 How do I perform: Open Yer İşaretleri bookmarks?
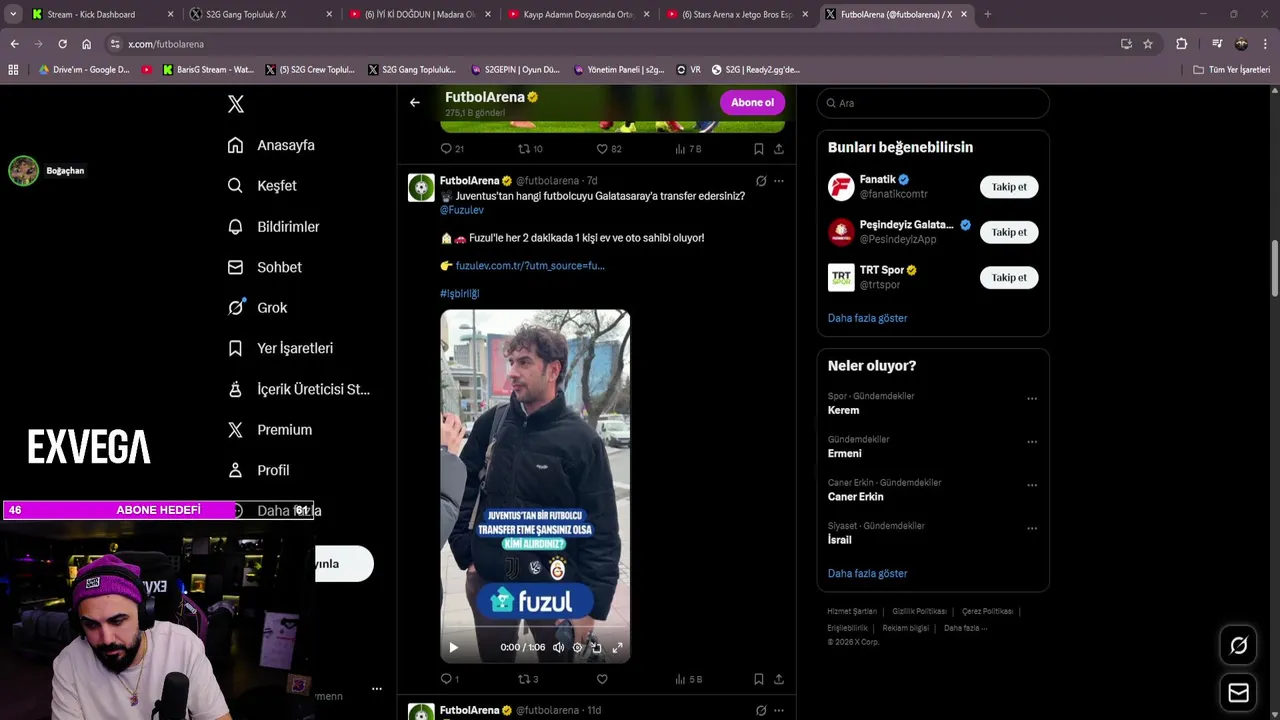tap(280, 348)
